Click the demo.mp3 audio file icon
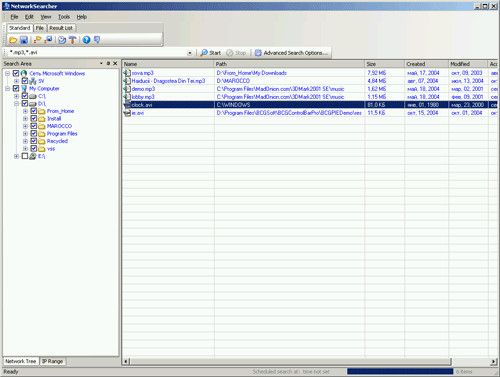The height and width of the screenshot is (377, 500). [x=127, y=89]
